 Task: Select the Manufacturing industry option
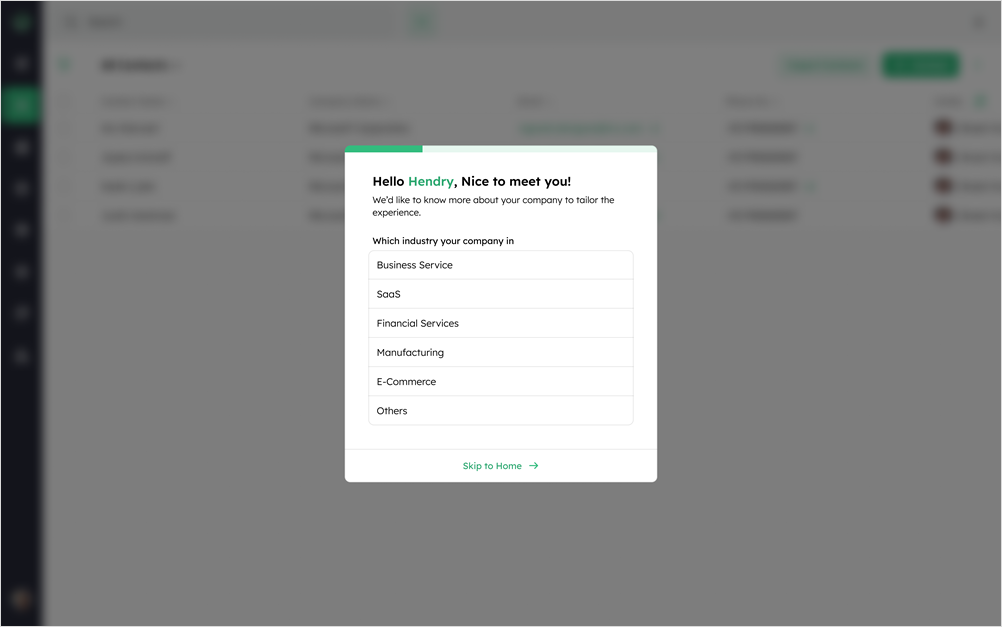pyautogui.click(x=500, y=352)
